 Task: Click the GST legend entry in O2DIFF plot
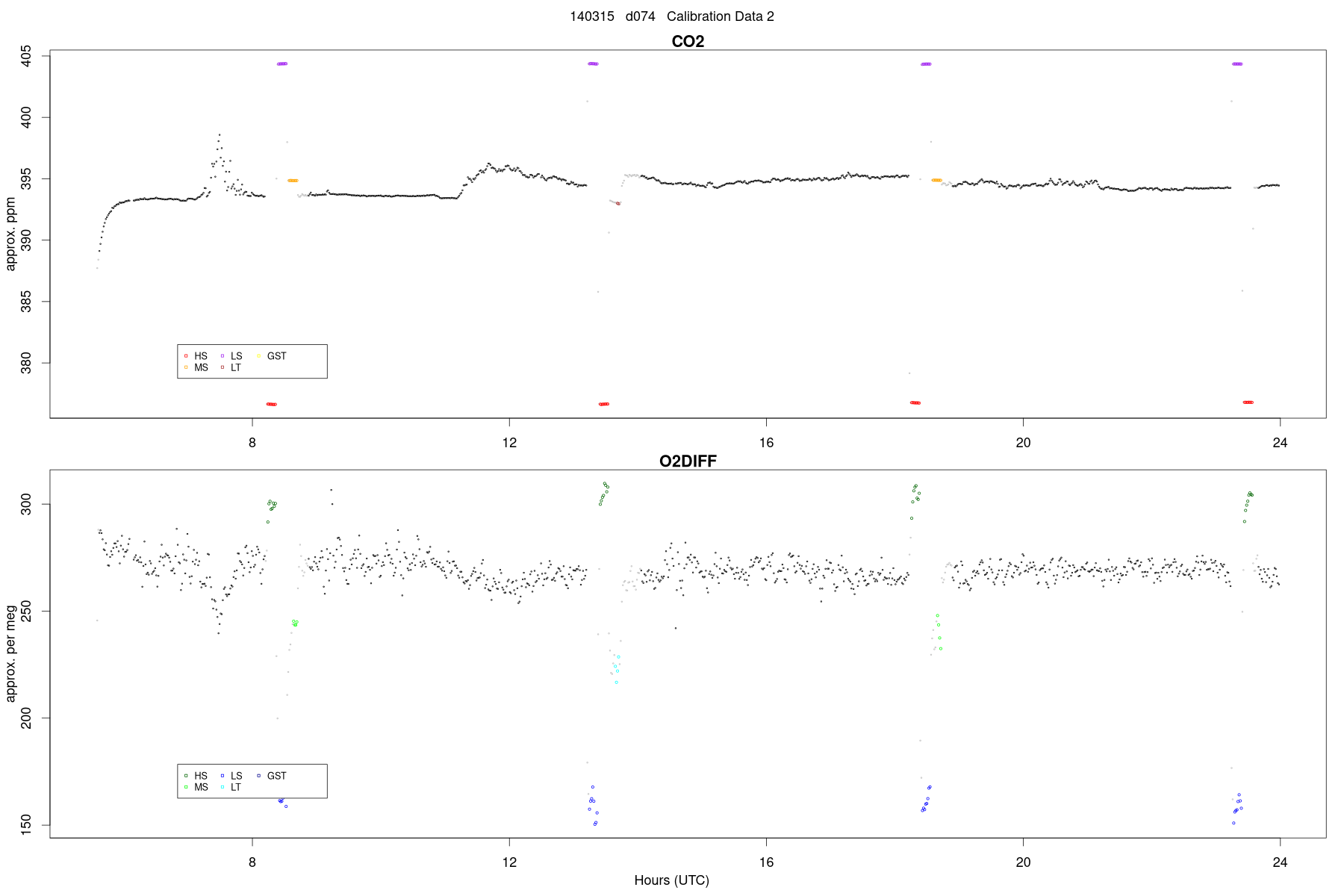click(x=271, y=776)
